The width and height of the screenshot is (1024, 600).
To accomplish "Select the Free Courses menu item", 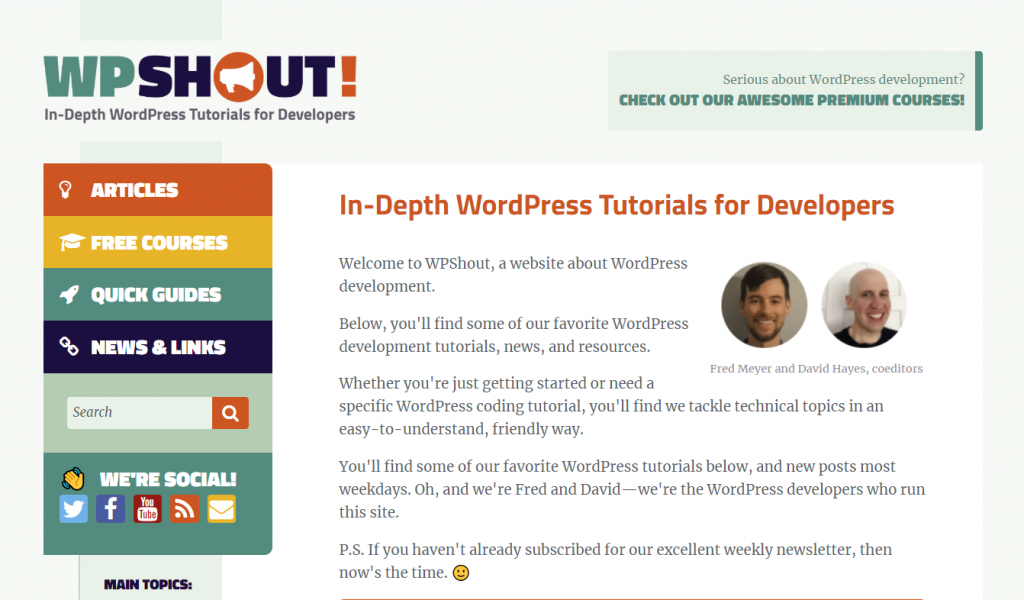I will click(159, 243).
